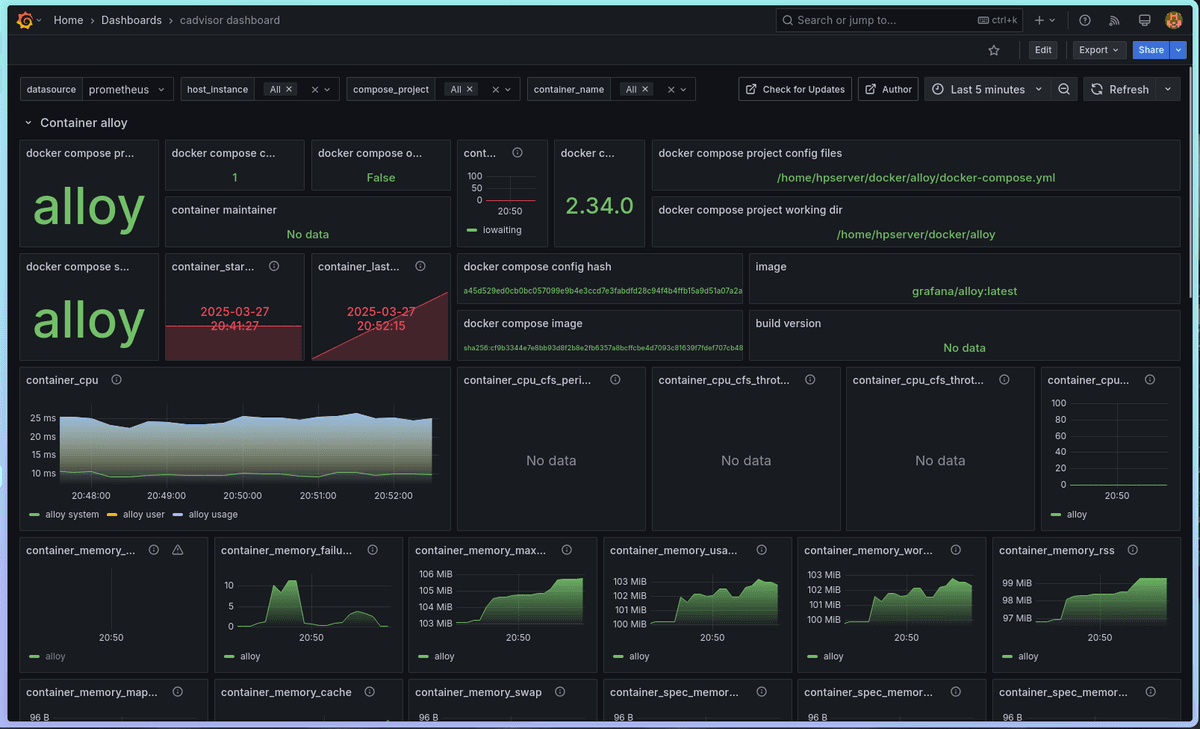Image resolution: width=1200 pixels, height=729 pixels.
Task: Click the grafana/alloy:latest image value
Action: tap(964, 292)
